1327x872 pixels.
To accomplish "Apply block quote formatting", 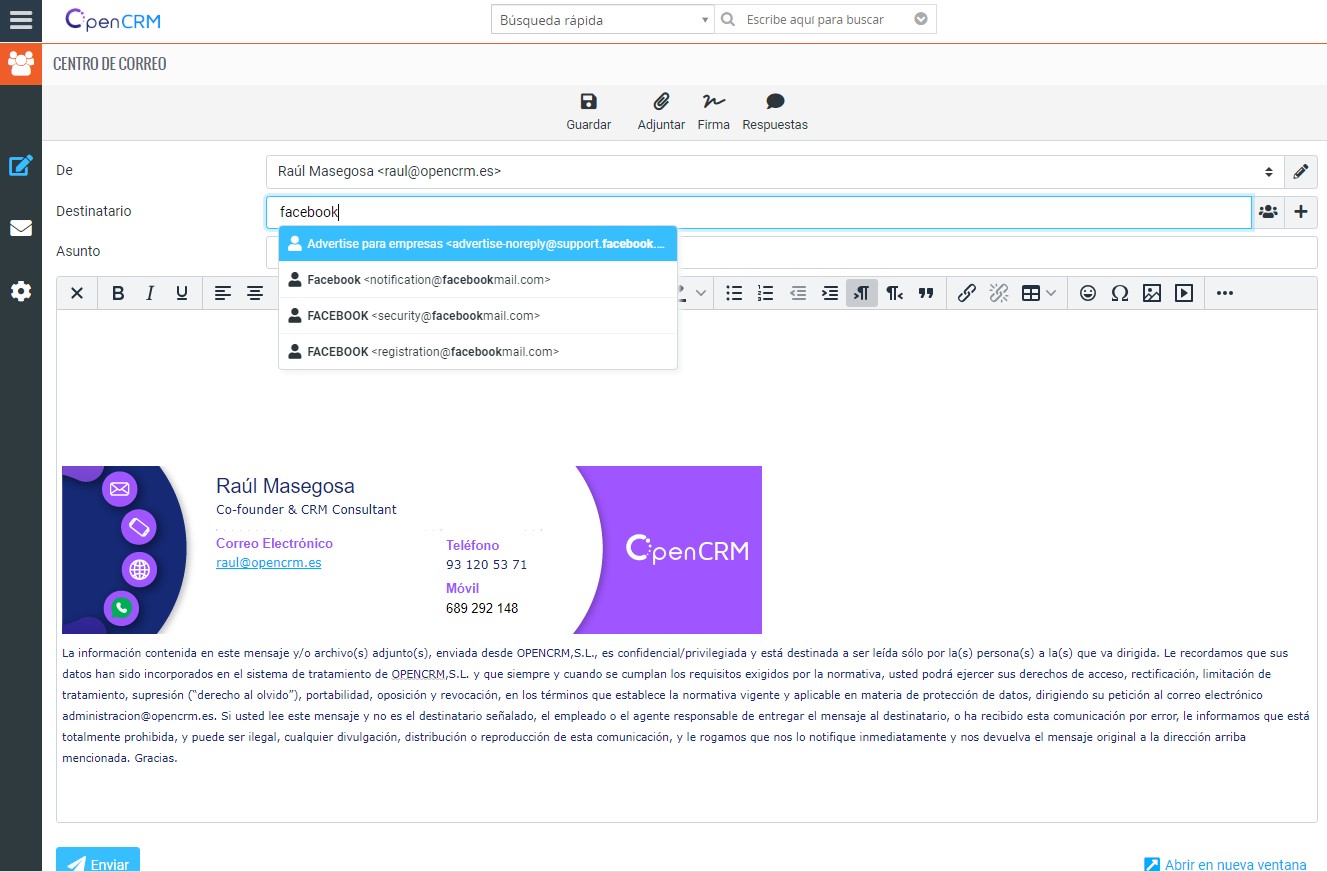I will pos(926,293).
